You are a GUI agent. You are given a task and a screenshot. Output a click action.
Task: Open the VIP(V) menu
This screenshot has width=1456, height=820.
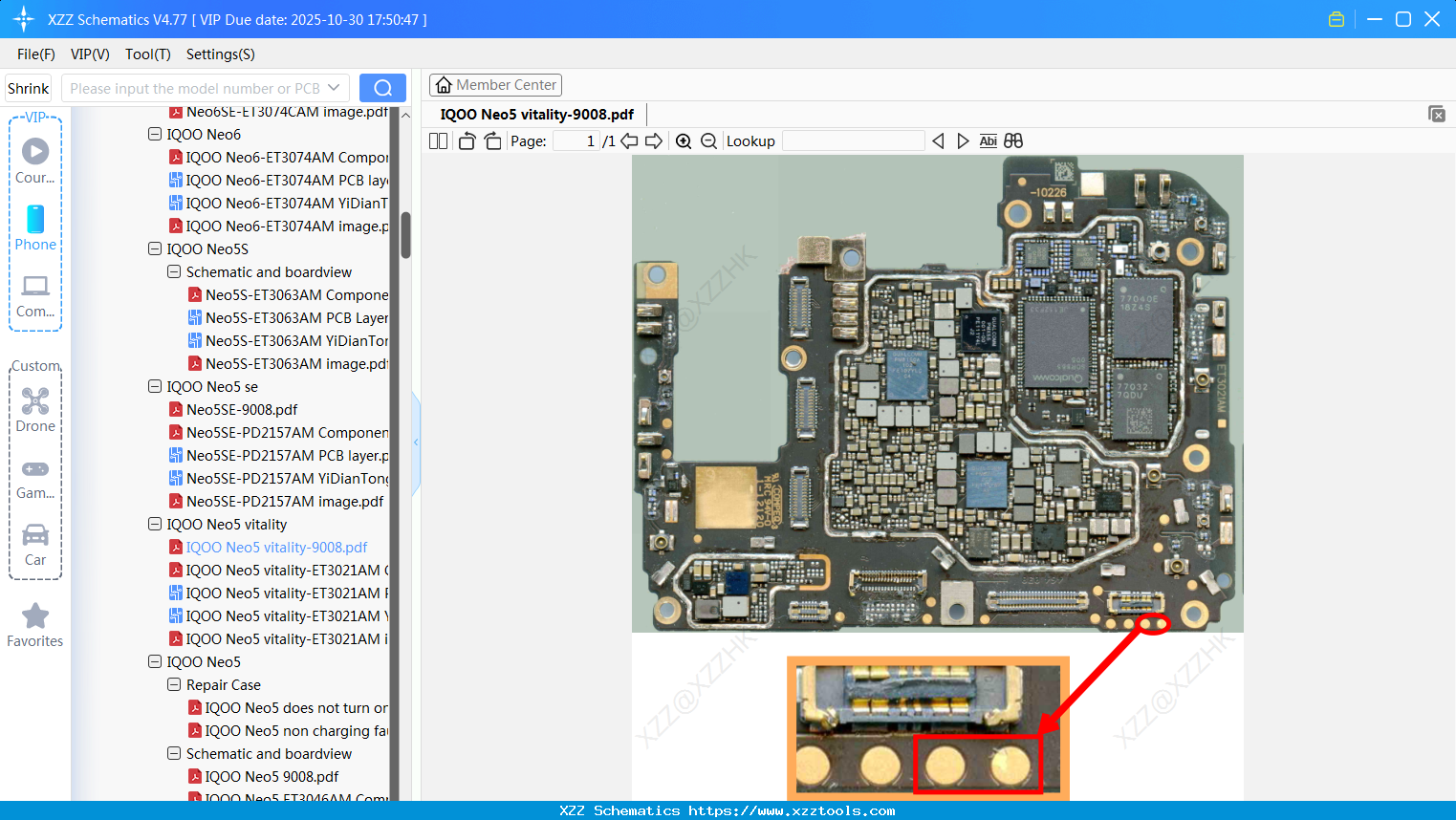pyautogui.click(x=90, y=54)
